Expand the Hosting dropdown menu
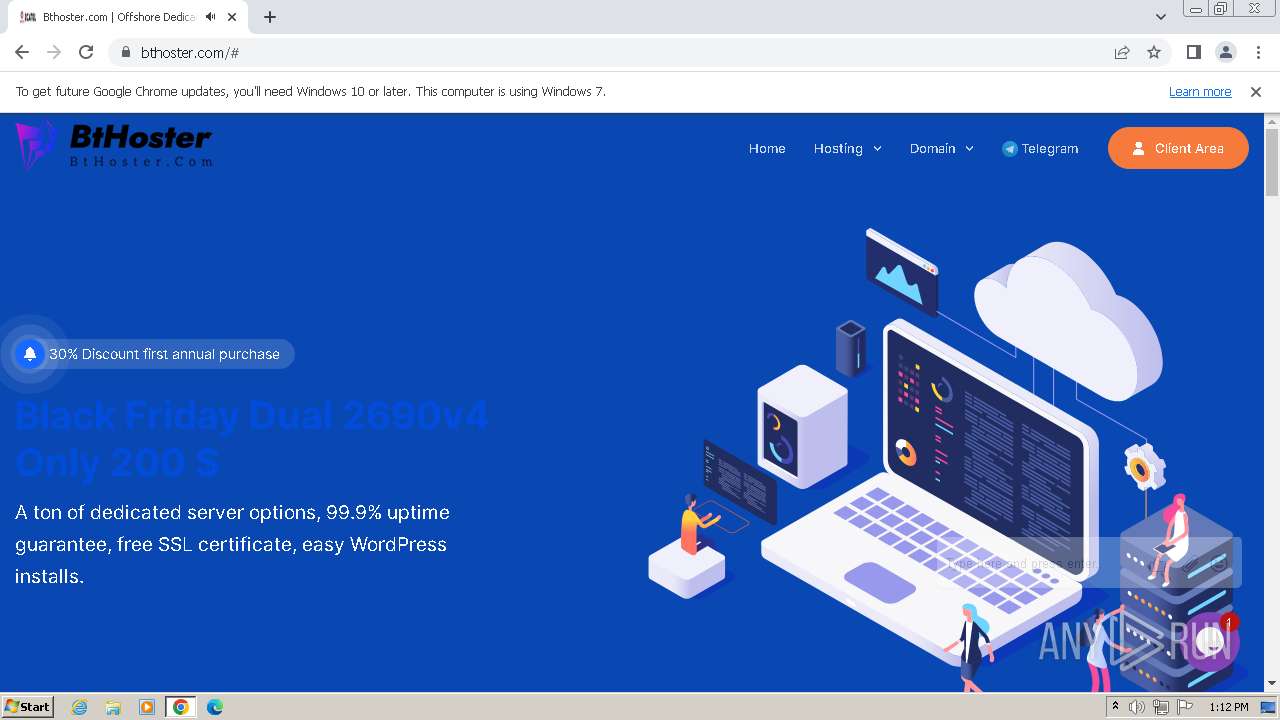Screen dimensions: 1280x720 click(847, 148)
